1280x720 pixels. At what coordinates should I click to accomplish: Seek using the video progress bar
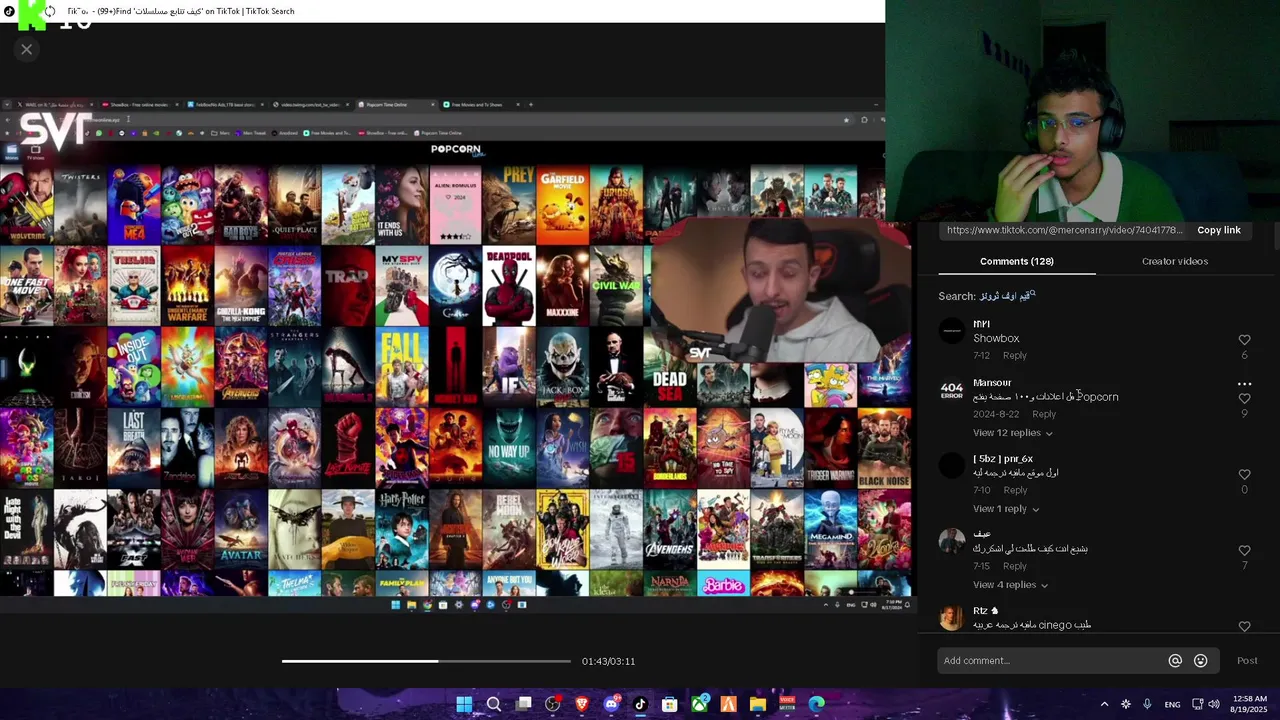(x=426, y=661)
